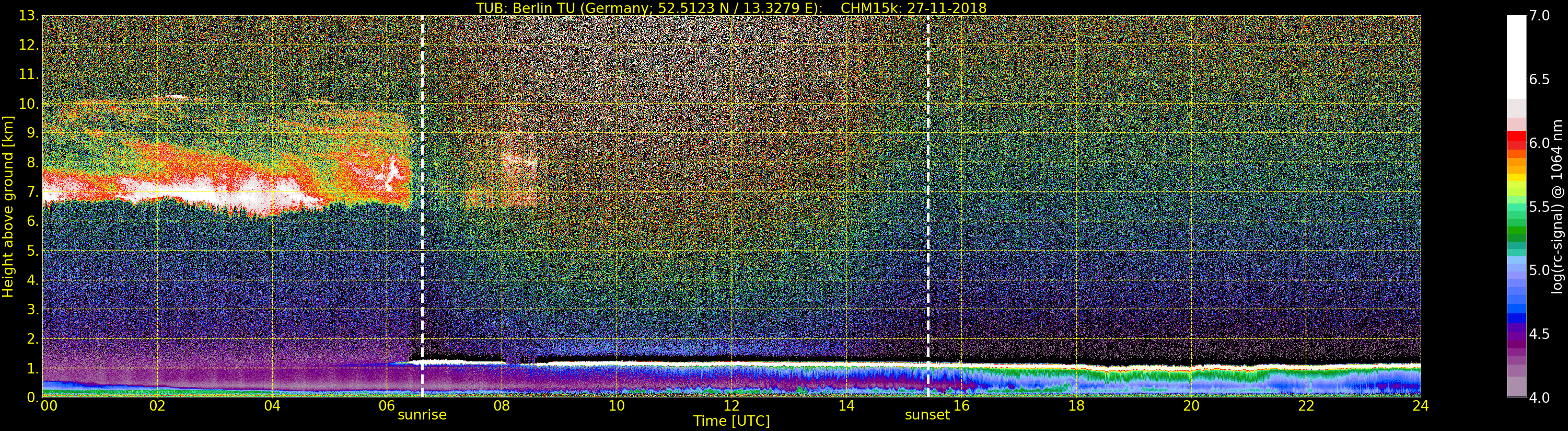Viewport: 1568px width, 431px height.
Task: Click the 'sunset' label below the axis
Action: (927, 415)
